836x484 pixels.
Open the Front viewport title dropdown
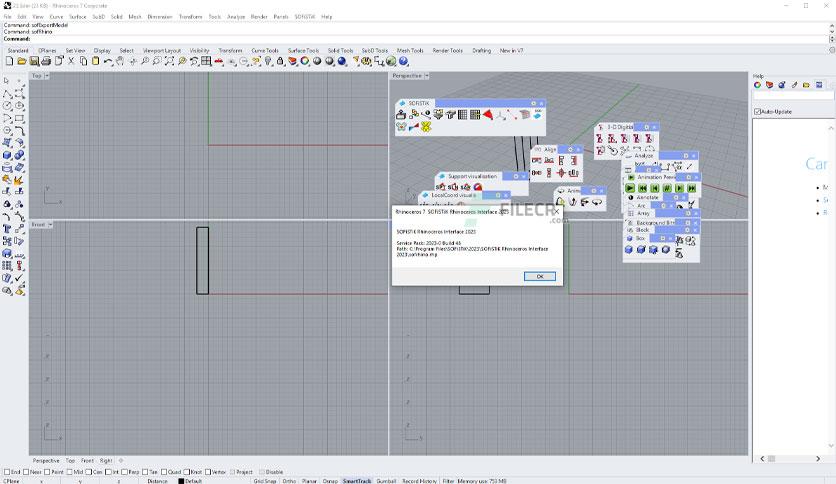coord(50,224)
